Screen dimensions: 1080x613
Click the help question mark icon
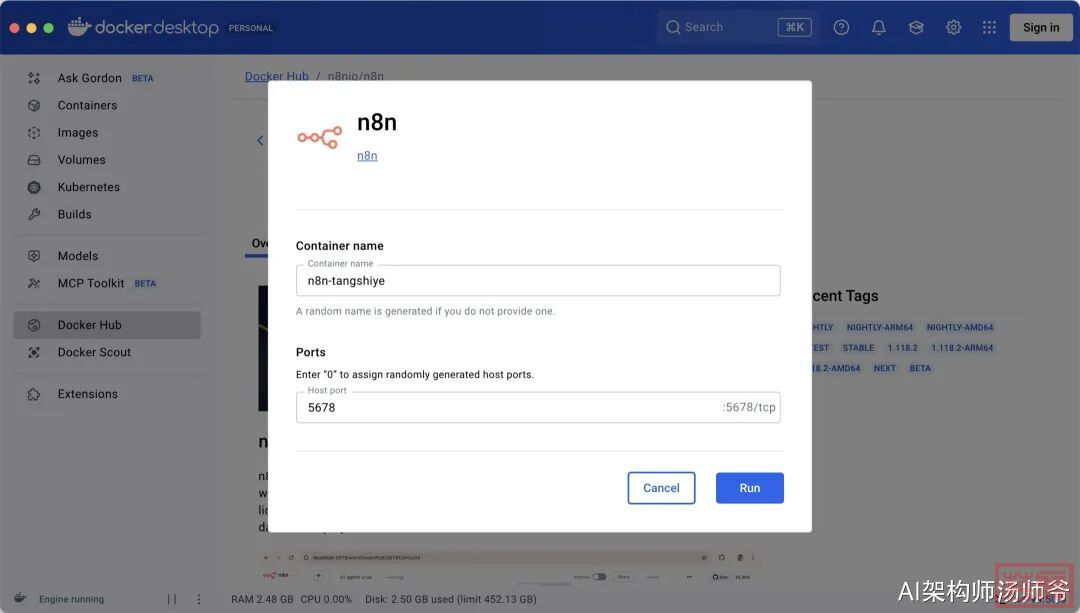point(841,27)
